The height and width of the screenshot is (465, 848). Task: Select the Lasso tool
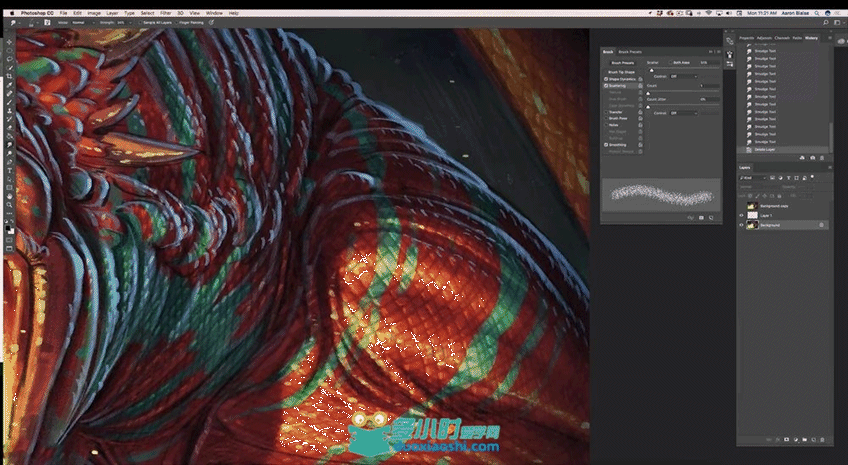click(x=9, y=59)
